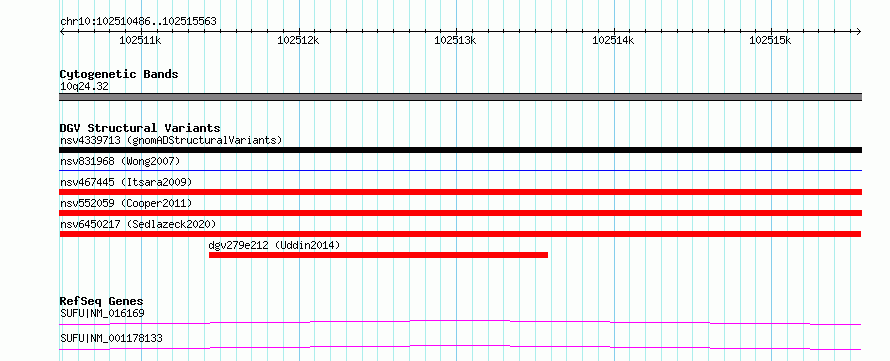Click the black nsv4339713 variant bar

click(x=460, y=150)
